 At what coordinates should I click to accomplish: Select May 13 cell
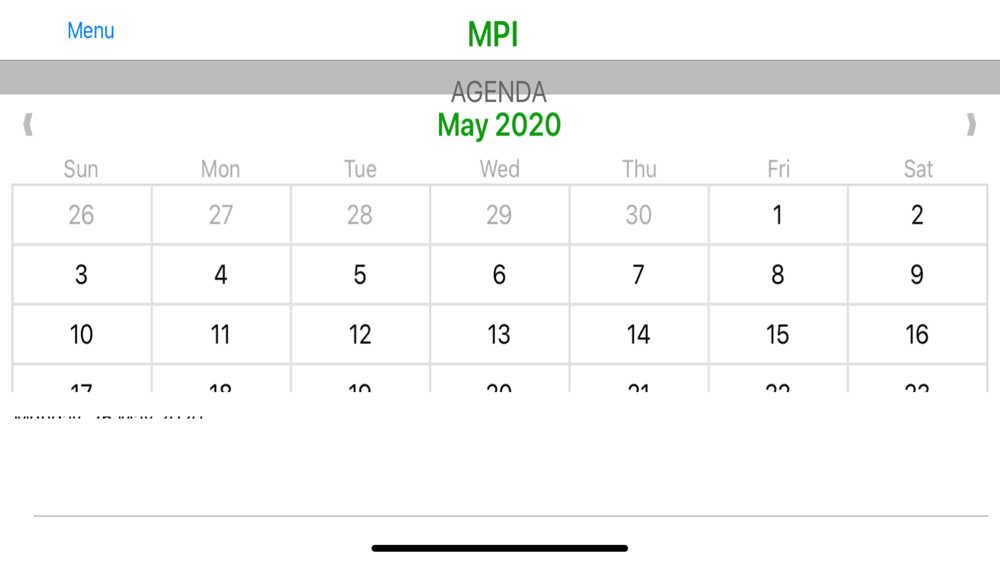[x=499, y=335]
